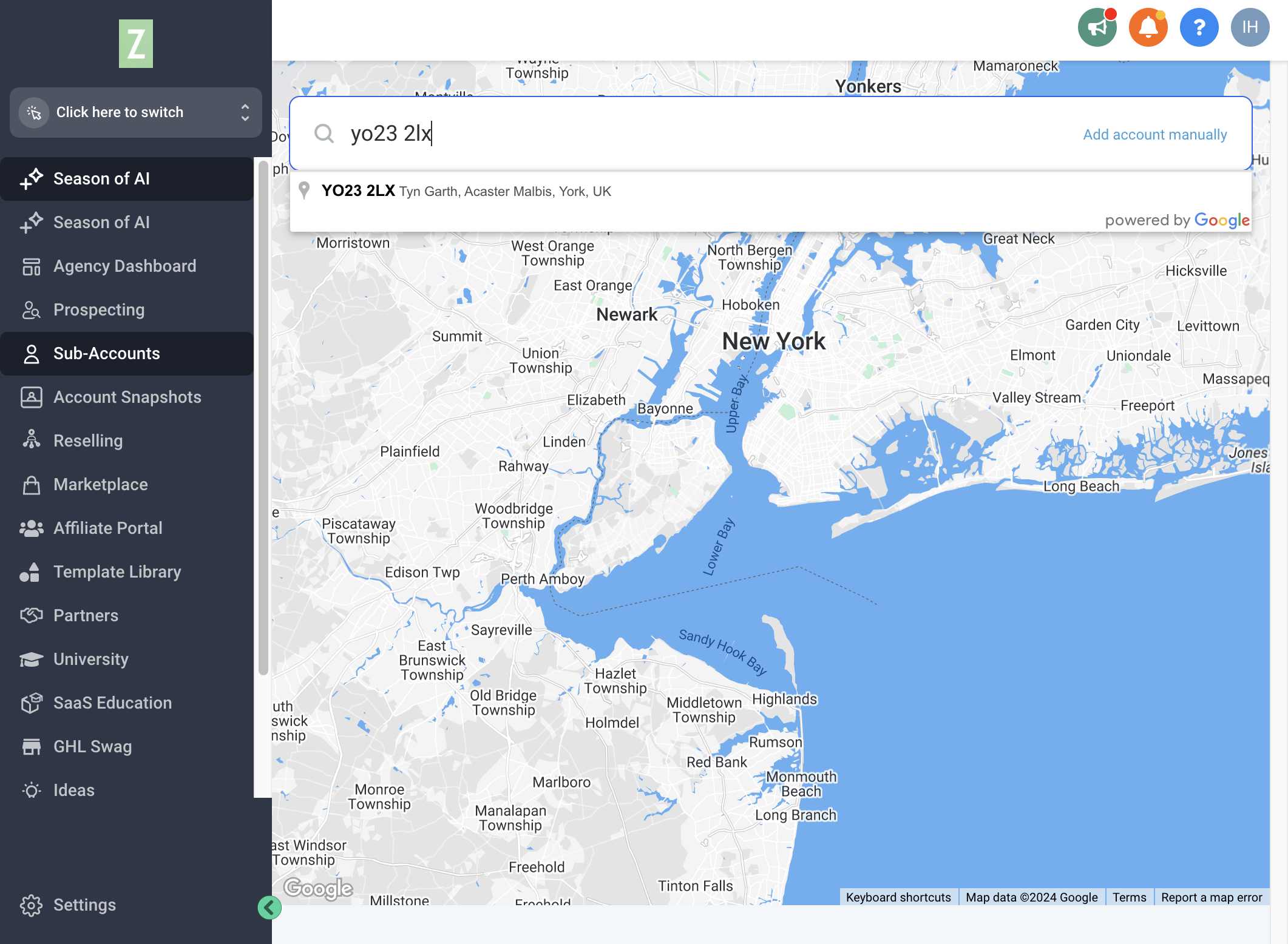Visit GHL Swag store
The image size is (1288, 944).
127,747
